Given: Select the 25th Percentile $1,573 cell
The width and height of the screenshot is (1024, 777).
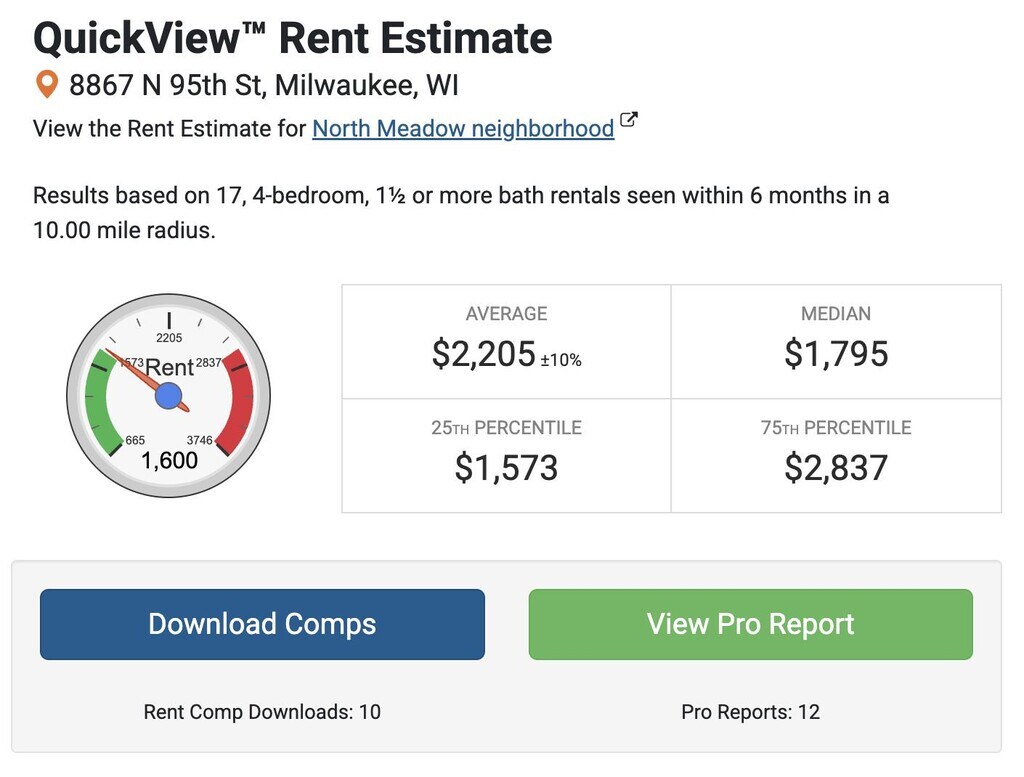Looking at the screenshot, I should 506,455.
